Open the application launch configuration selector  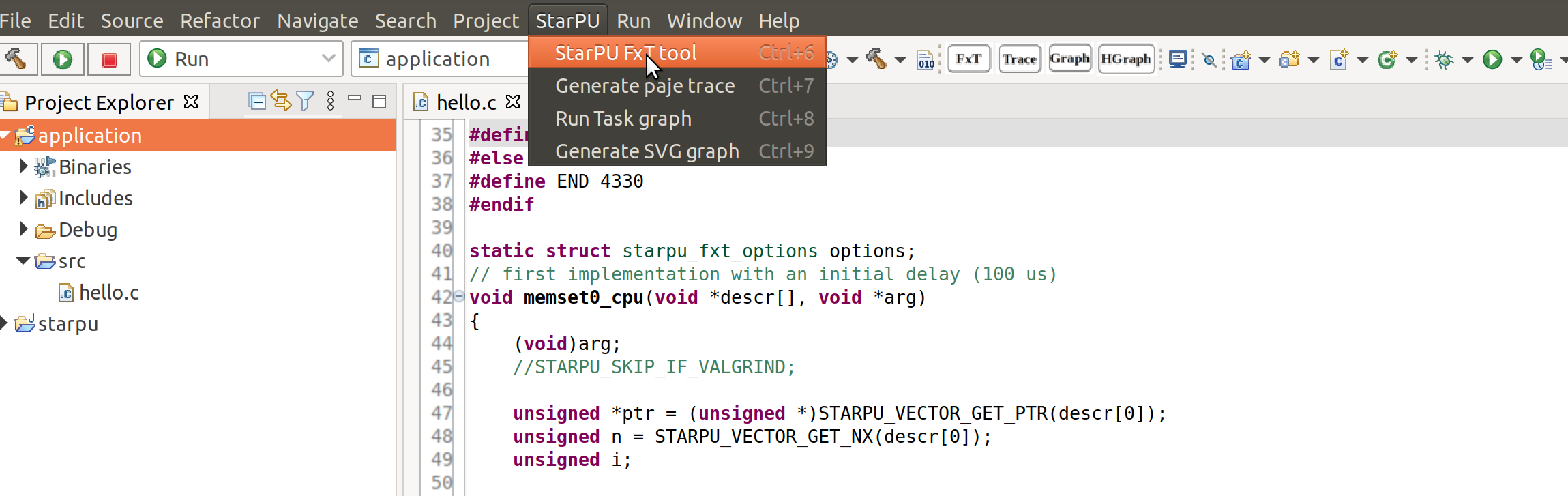[x=441, y=59]
